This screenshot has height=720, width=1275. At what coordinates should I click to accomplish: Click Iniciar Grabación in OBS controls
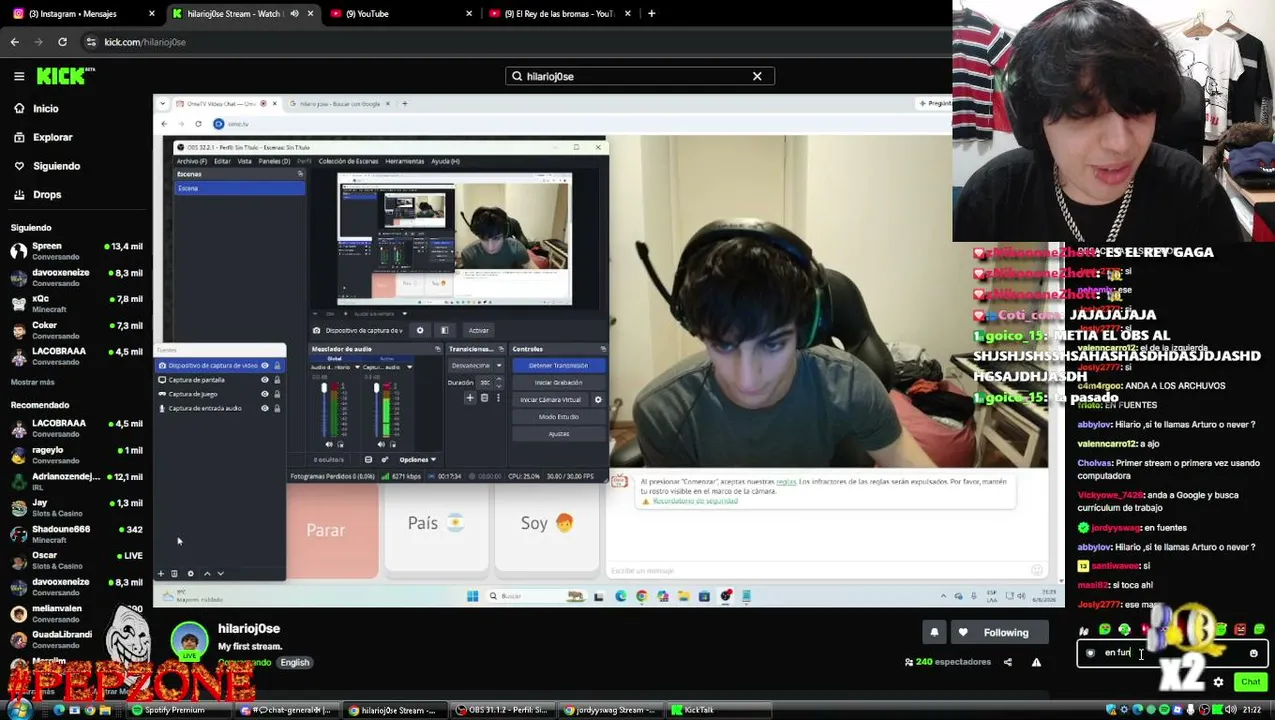click(558, 382)
